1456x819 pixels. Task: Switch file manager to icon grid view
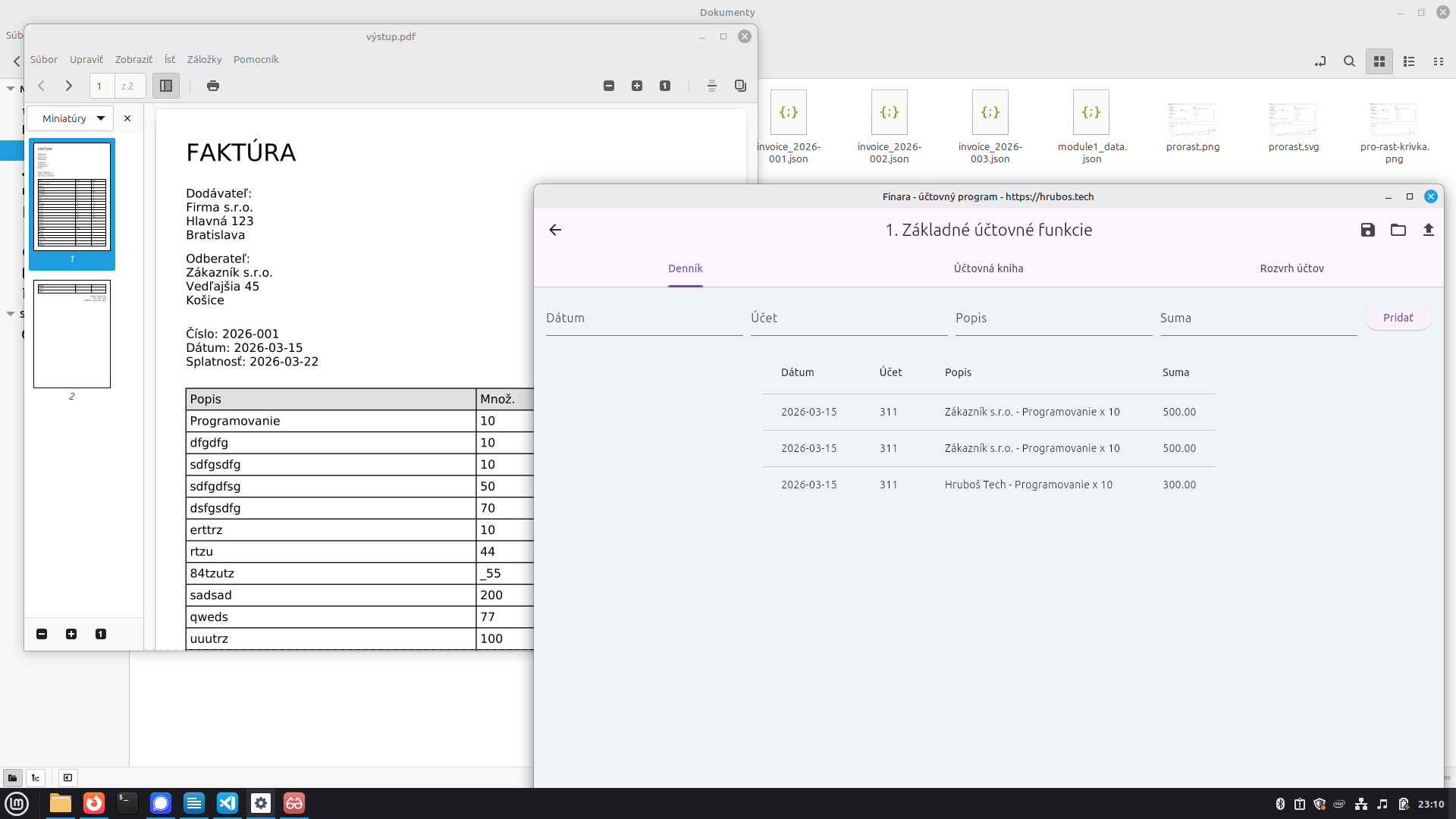[x=1379, y=61]
